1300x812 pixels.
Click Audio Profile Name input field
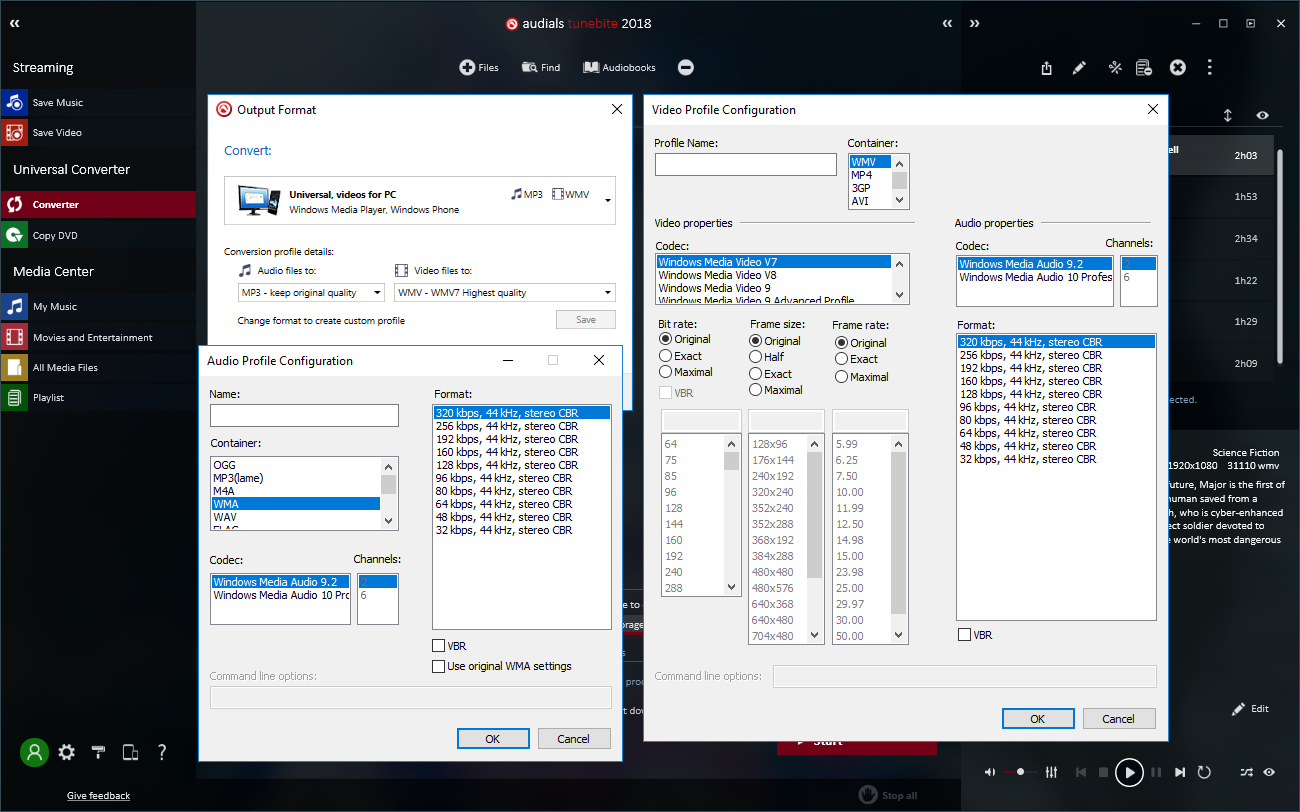[x=304, y=415]
